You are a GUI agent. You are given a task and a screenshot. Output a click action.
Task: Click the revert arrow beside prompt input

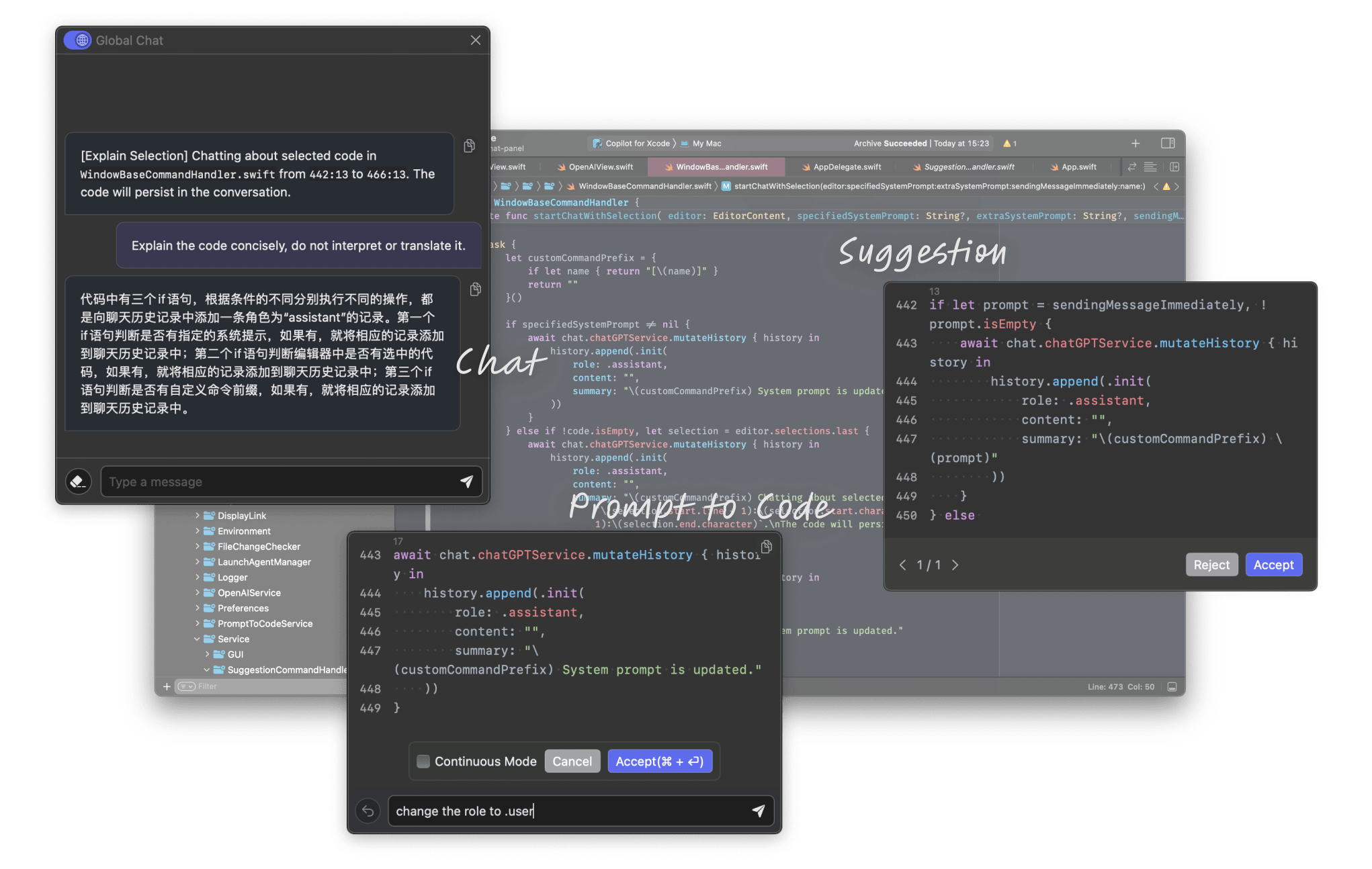click(x=368, y=811)
